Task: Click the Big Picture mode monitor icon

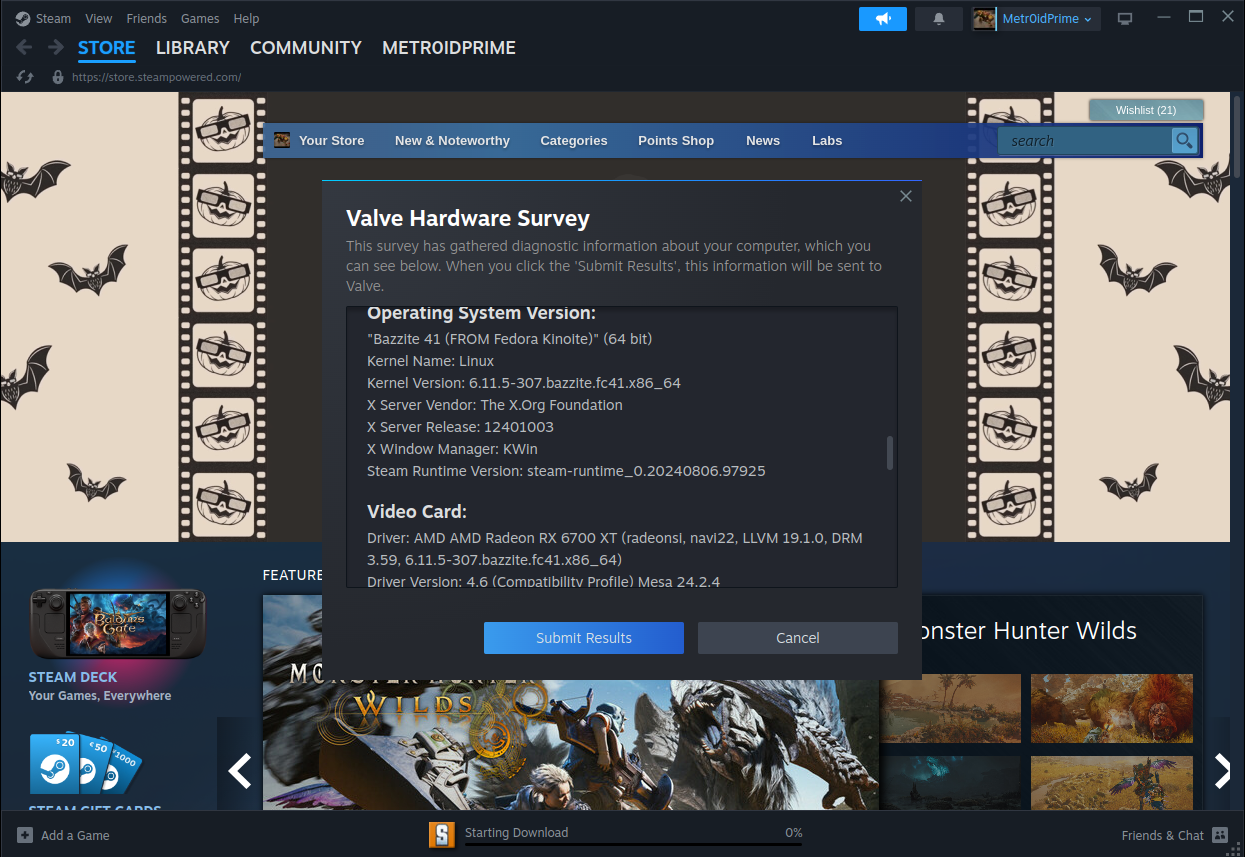Action: point(1125,19)
